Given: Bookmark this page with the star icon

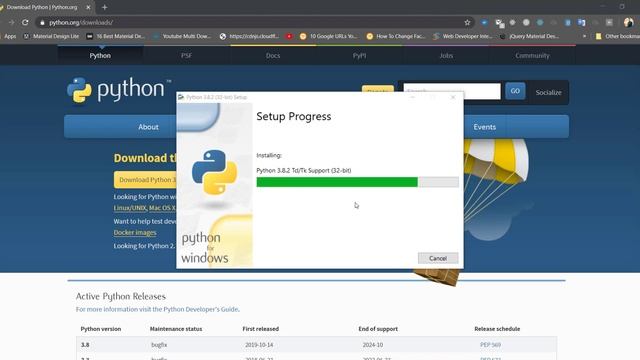Looking at the screenshot, I should [x=467, y=22].
